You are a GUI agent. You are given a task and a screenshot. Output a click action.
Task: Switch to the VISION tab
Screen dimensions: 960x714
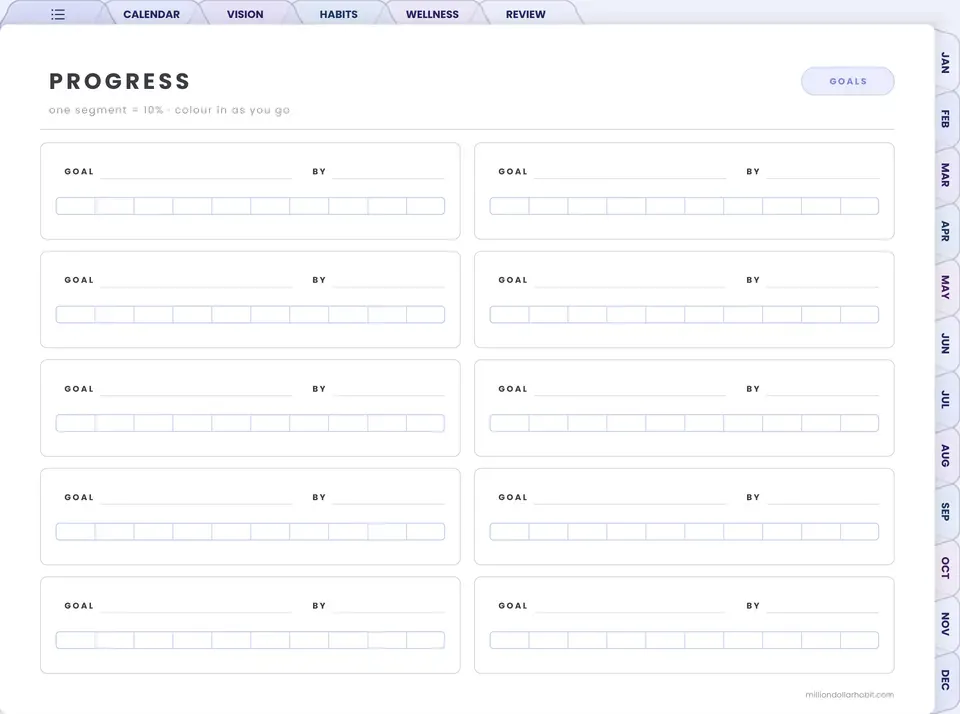coord(245,14)
